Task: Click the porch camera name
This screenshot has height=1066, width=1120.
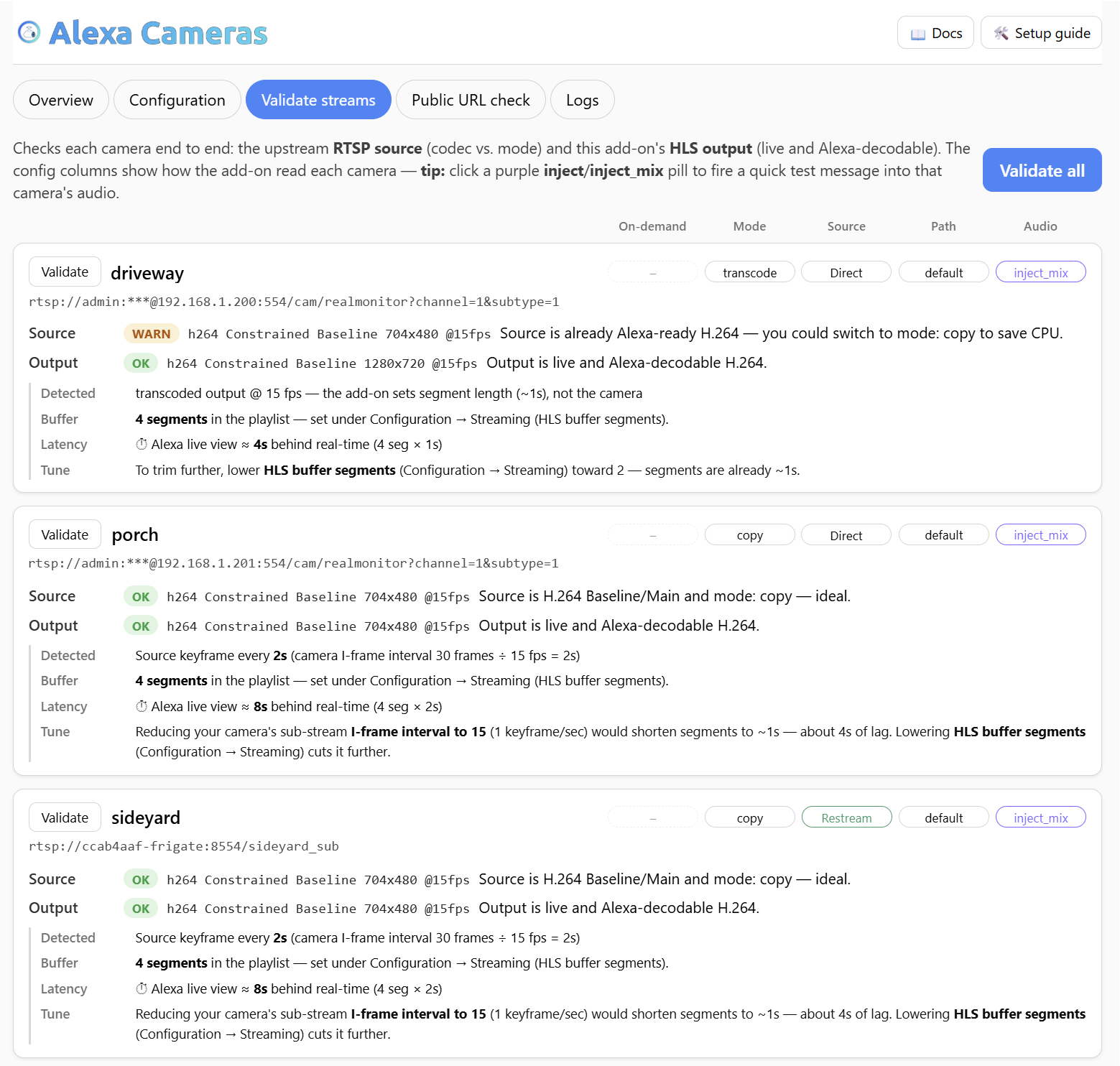Action: point(135,535)
